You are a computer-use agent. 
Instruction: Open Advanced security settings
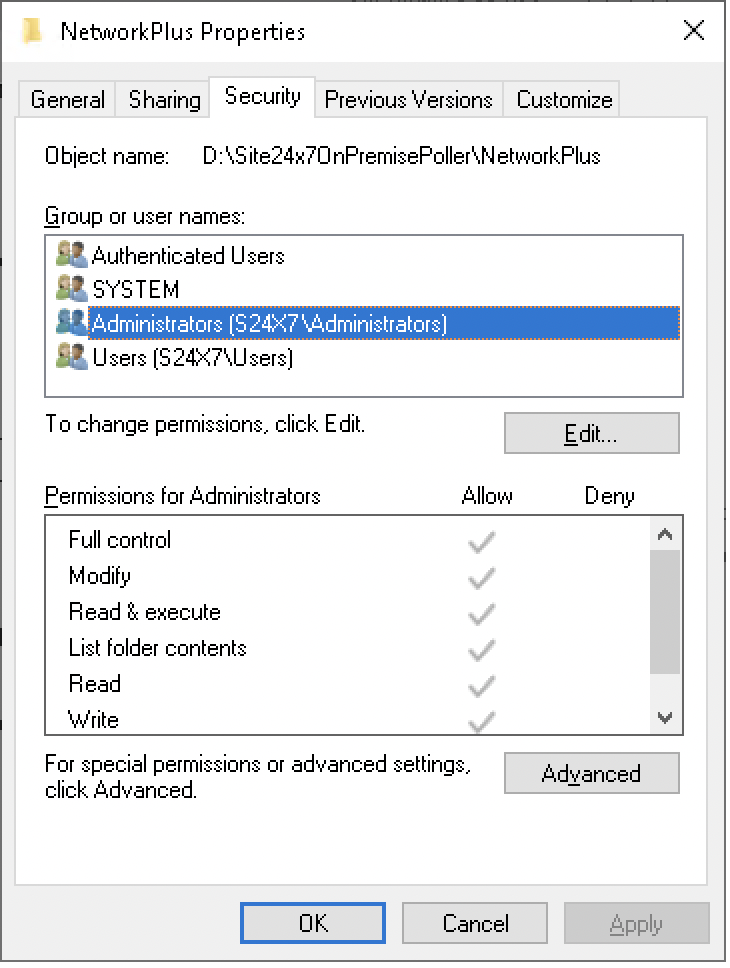591,774
